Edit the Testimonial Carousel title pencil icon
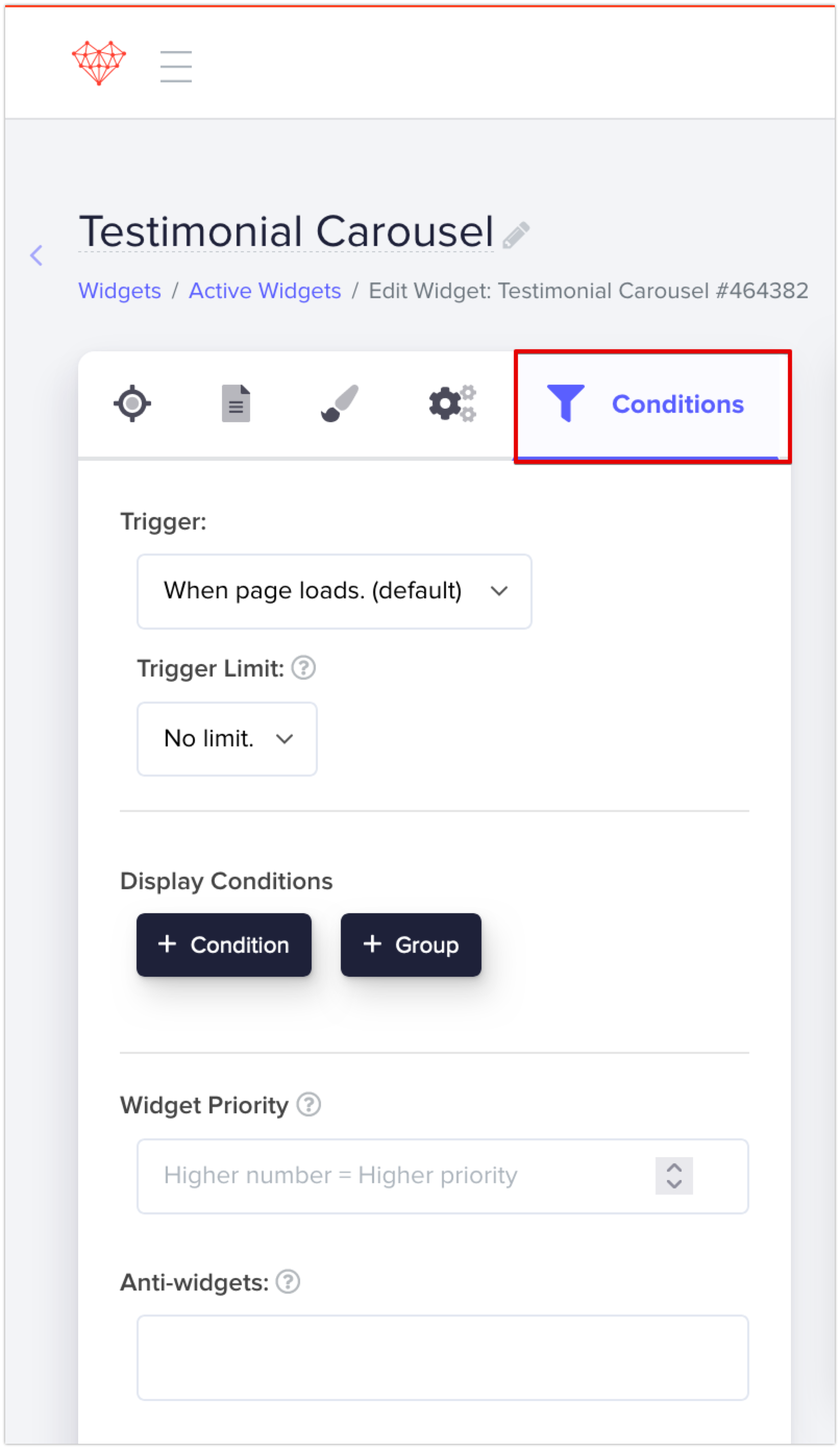Screen dimensions: 840x1449 tap(516, 233)
